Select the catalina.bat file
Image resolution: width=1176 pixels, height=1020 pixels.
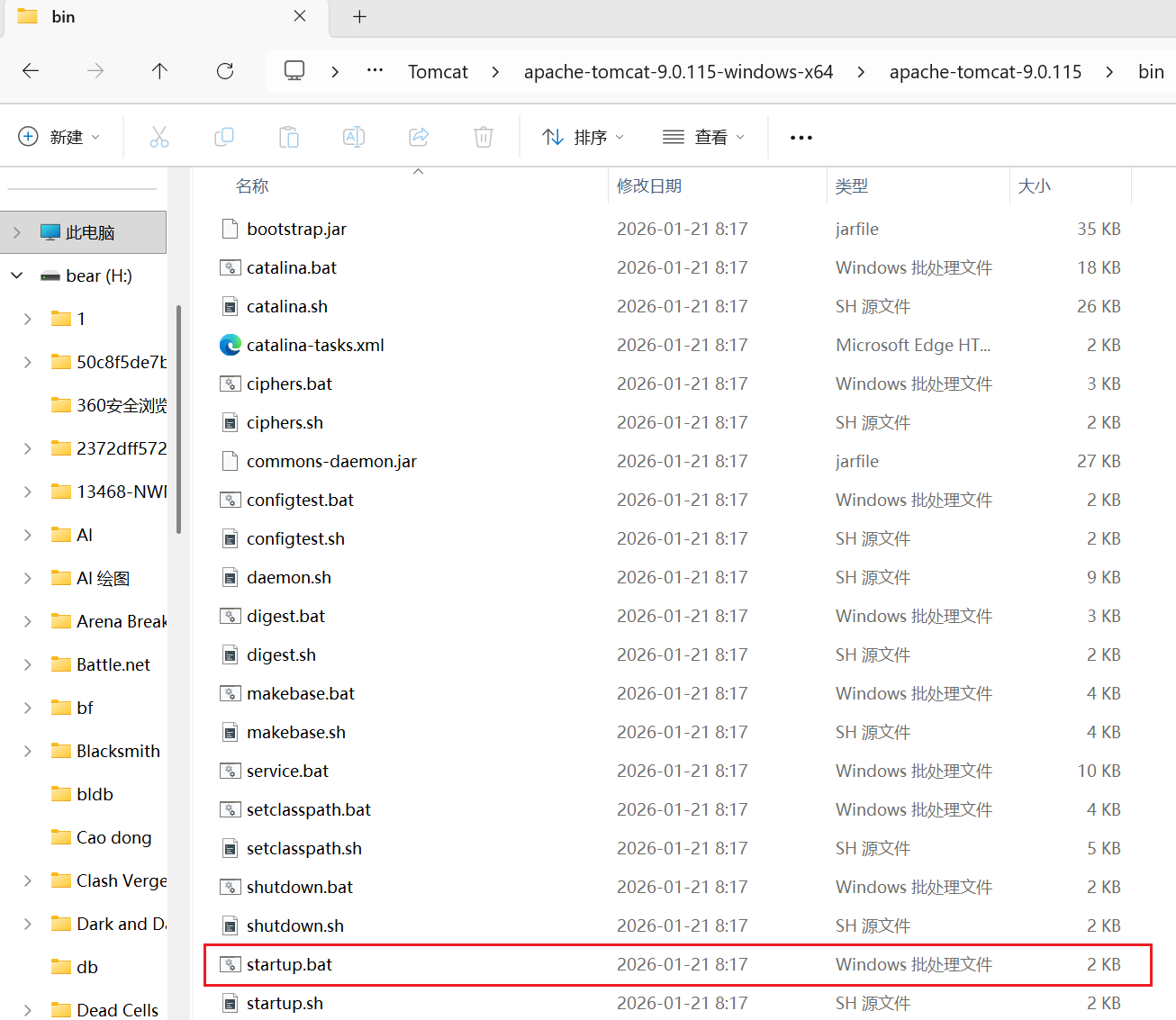point(292,267)
